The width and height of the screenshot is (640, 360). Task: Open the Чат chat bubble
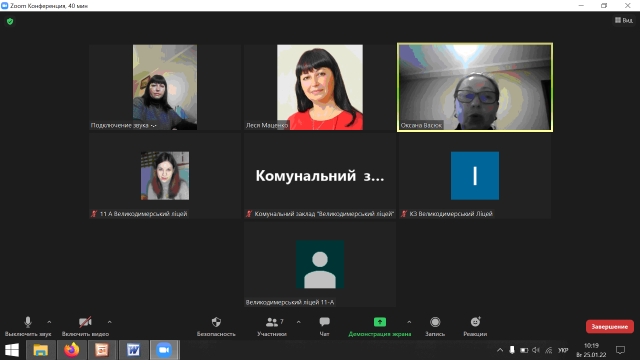(x=324, y=322)
